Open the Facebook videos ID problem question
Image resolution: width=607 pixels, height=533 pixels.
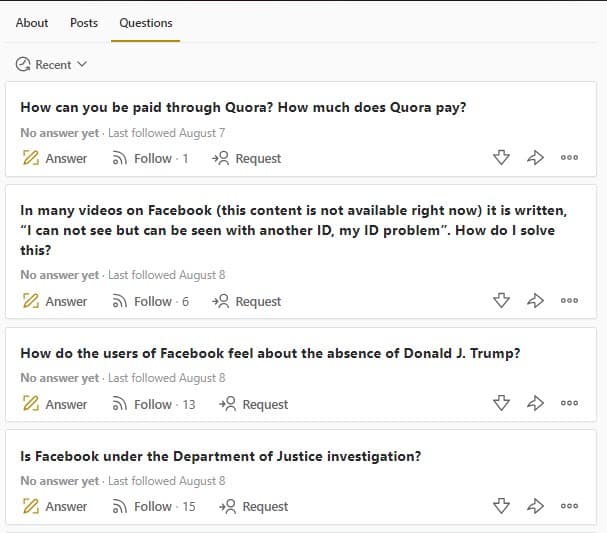293,230
